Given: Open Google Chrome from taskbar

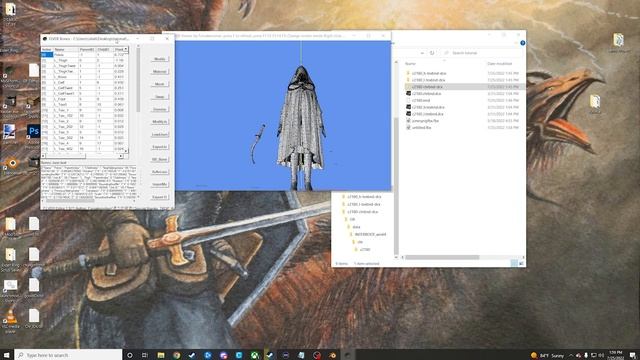Looking at the screenshot, I should click(176, 355).
